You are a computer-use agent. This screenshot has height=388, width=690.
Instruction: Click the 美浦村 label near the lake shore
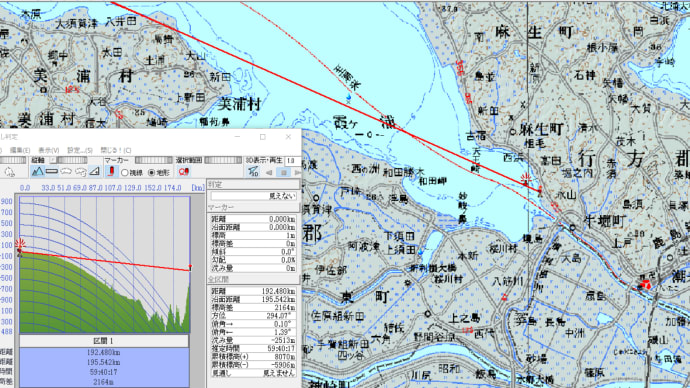[240, 104]
